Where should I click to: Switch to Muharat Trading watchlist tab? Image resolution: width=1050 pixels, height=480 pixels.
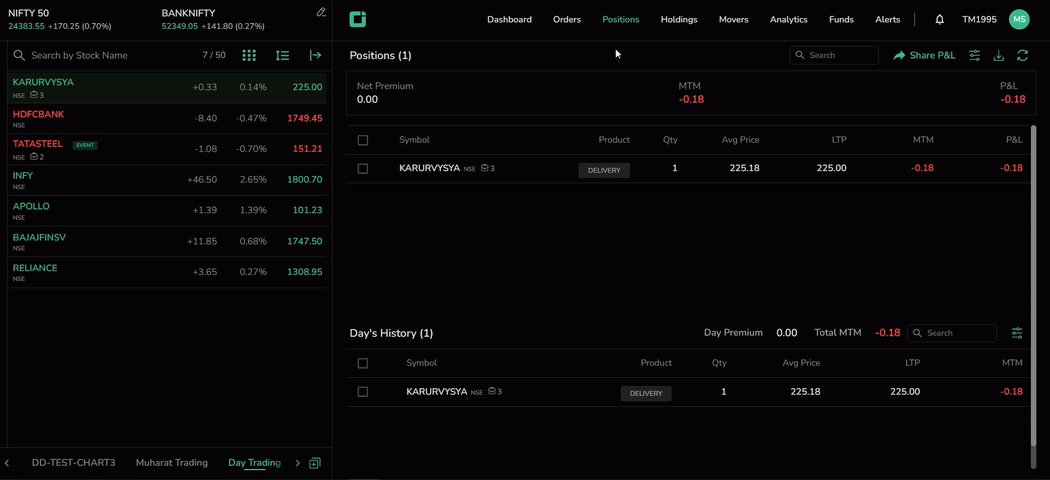[172, 463]
